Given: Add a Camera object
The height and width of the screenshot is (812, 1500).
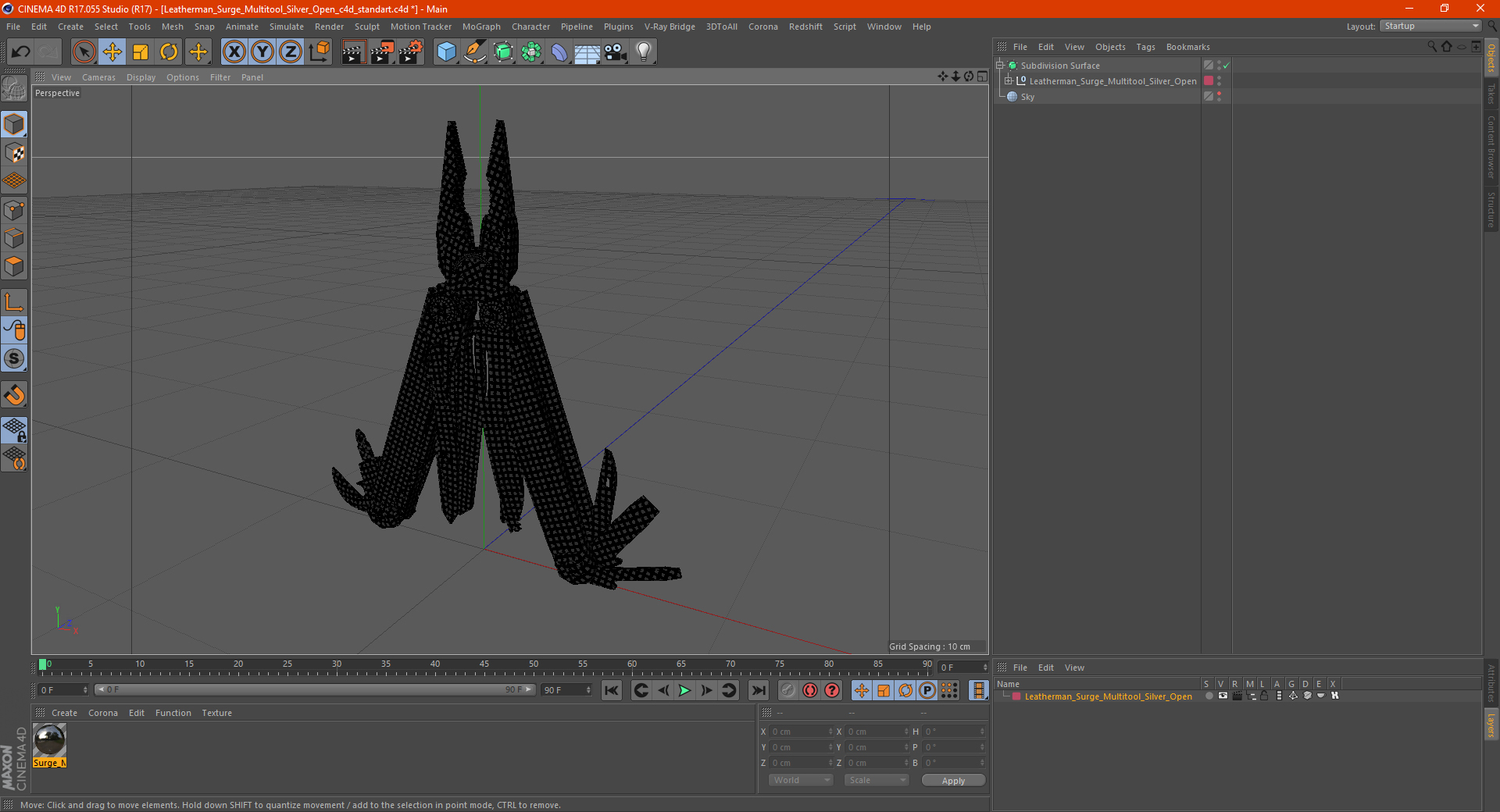Looking at the screenshot, I should (615, 52).
